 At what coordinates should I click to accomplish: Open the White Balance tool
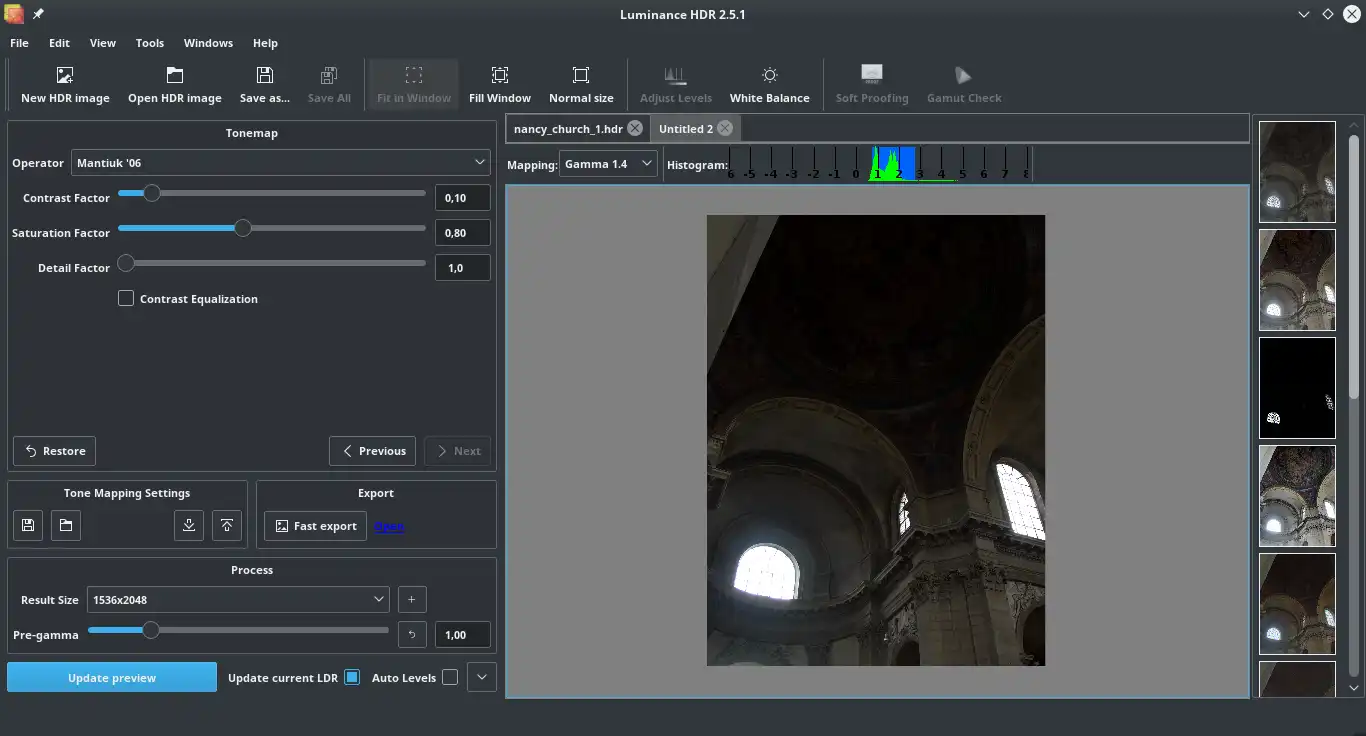(x=769, y=84)
